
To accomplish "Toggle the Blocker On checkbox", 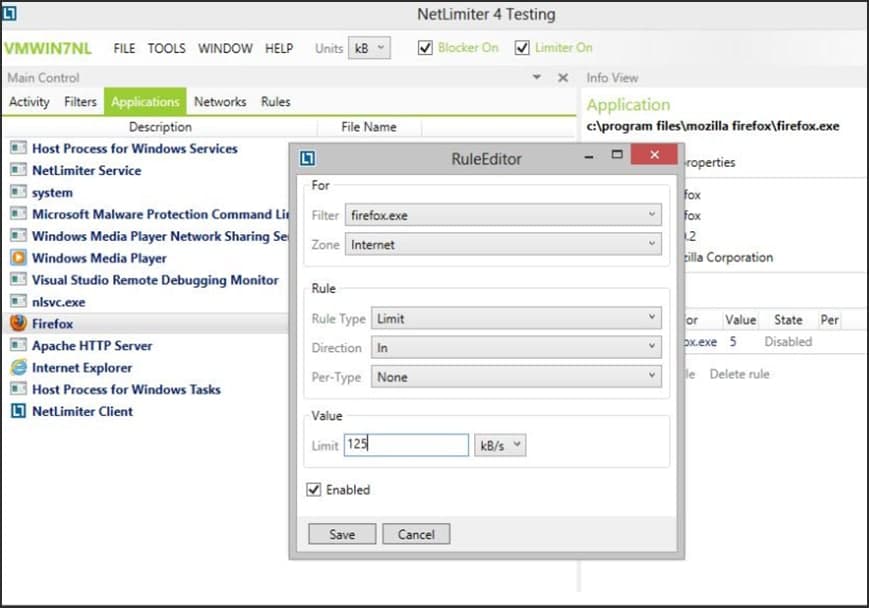I will pyautogui.click(x=425, y=48).
